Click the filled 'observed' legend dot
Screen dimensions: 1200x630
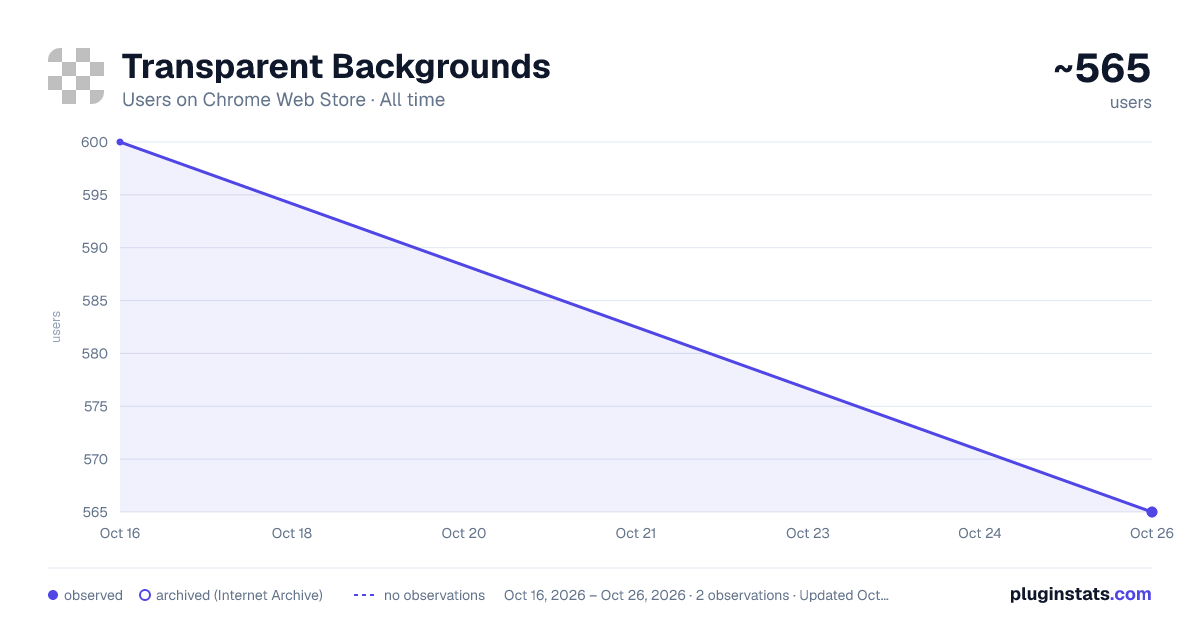[x=53, y=595]
